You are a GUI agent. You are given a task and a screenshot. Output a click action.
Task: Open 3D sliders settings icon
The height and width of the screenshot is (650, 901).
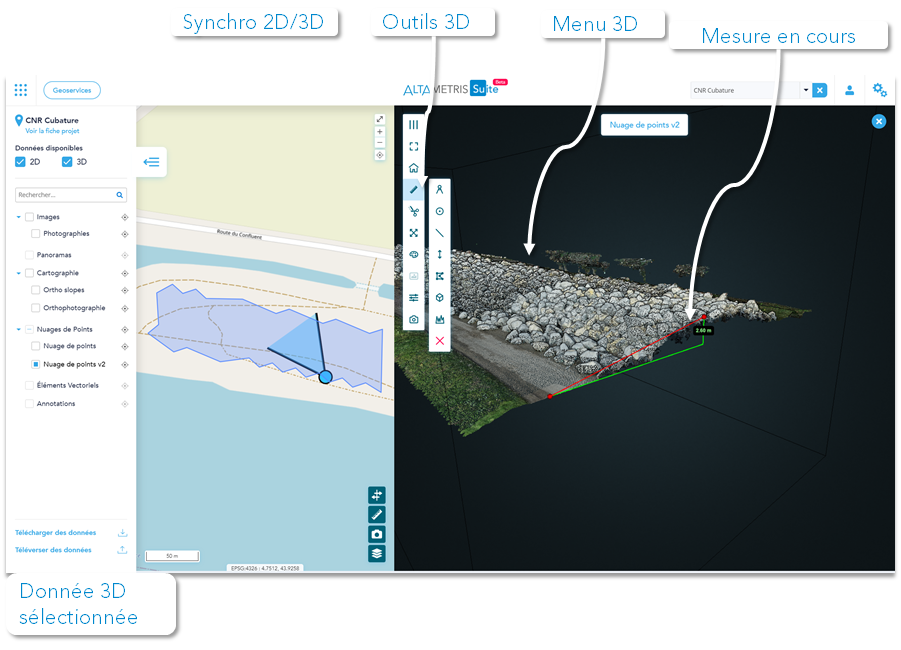tap(414, 298)
